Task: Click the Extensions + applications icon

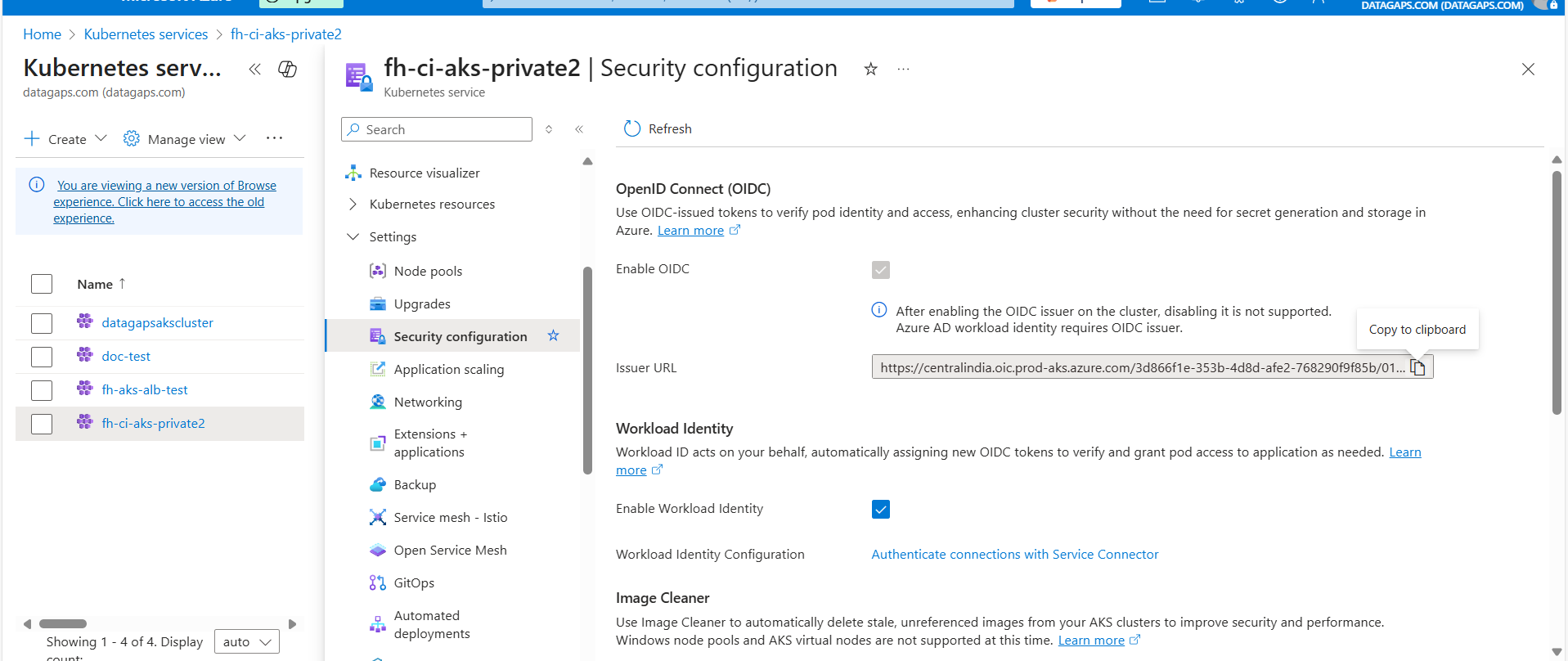Action: pyautogui.click(x=378, y=443)
